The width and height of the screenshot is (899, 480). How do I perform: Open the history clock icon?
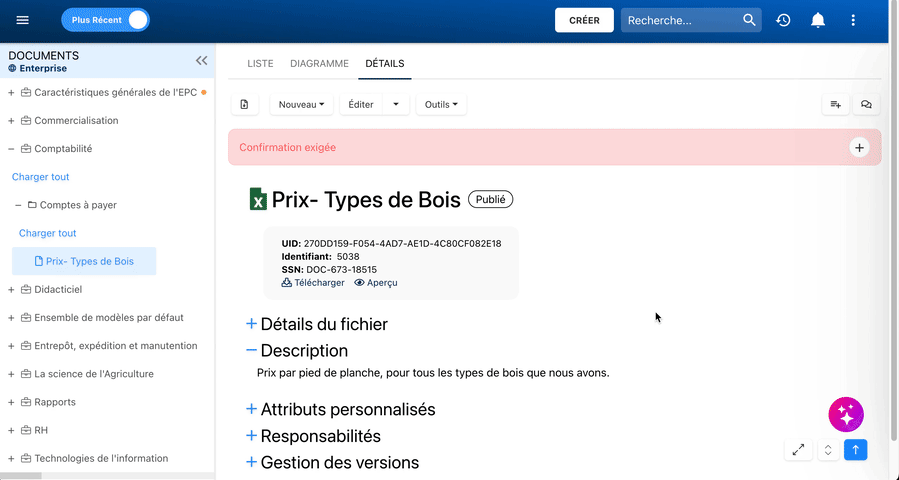tap(783, 20)
